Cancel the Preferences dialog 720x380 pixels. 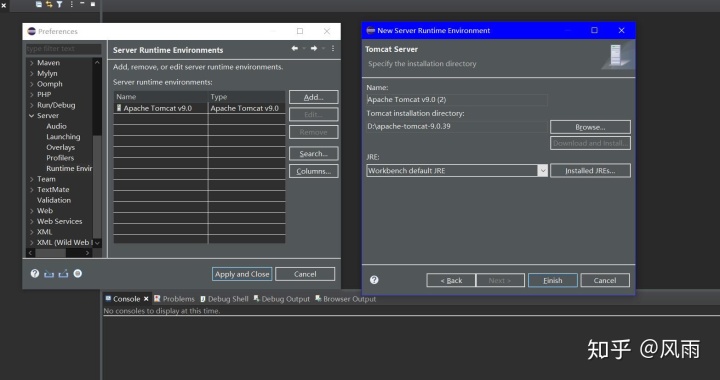[305, 274]
